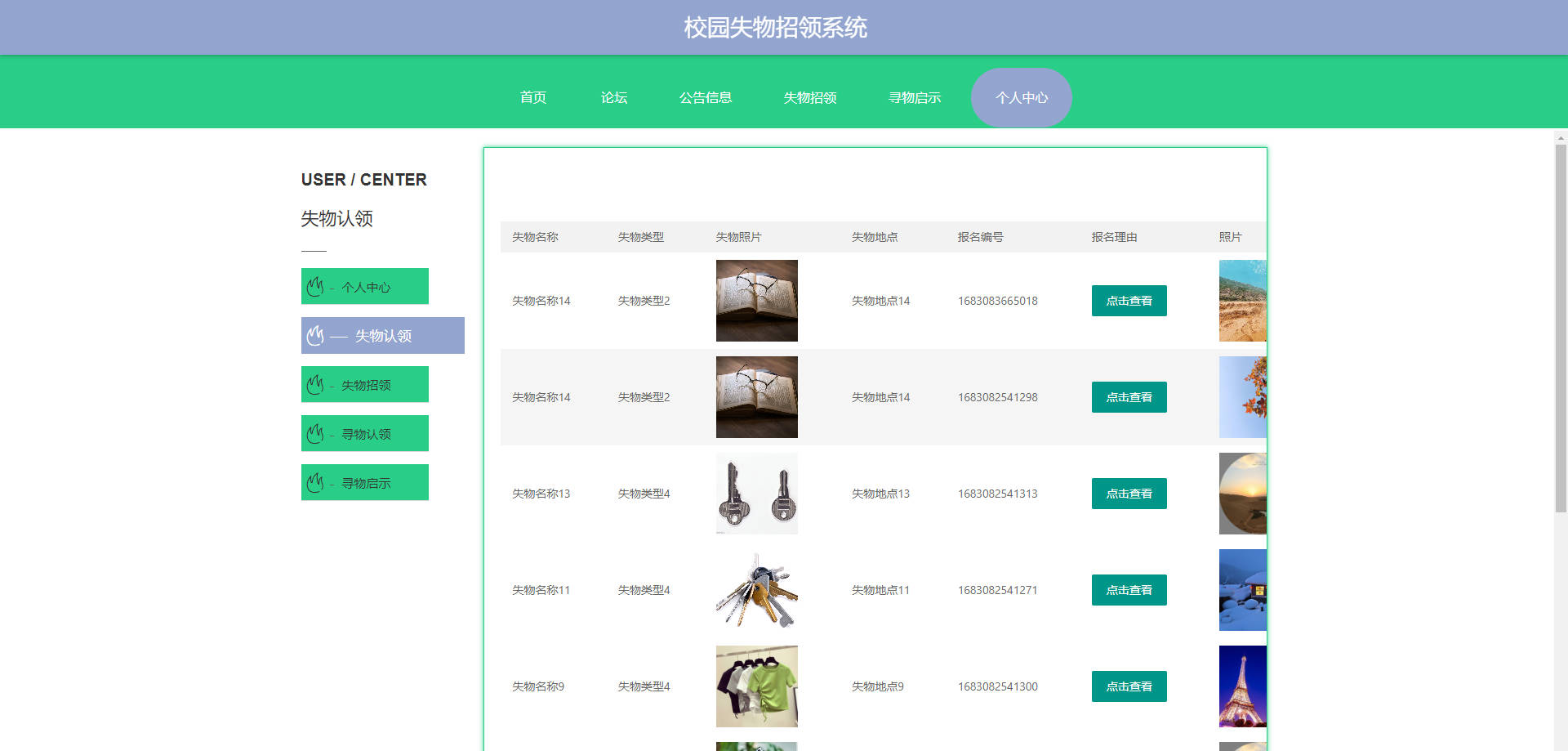Click cell 失物地点11
Viewport: 1568px width, 751px height.
[881, 590]
